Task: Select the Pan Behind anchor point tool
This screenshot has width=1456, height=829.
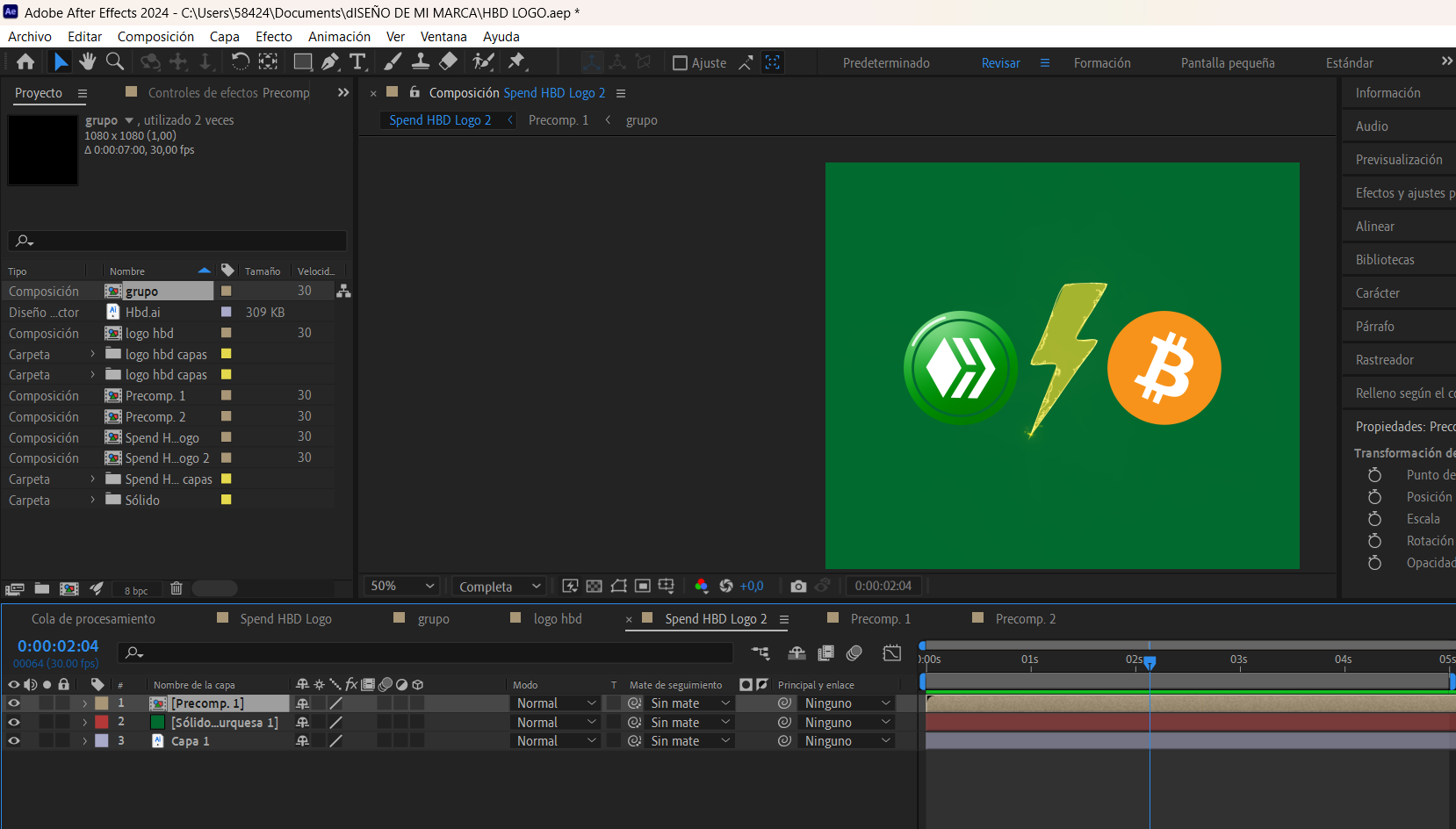Action: pyautogui.click(x=268, y=61)
